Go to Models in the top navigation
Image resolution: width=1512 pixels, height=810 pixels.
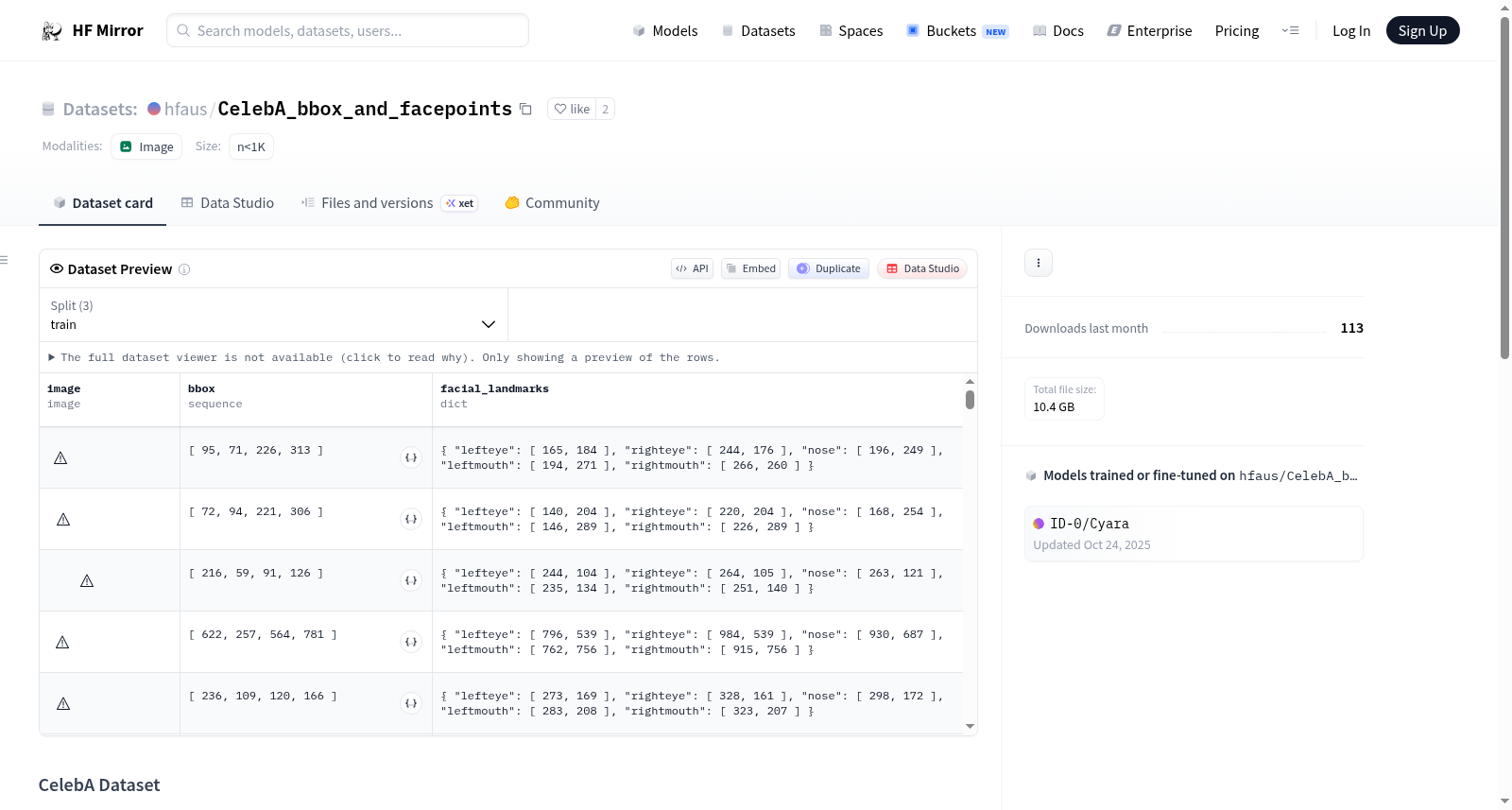tap(665, 31)
